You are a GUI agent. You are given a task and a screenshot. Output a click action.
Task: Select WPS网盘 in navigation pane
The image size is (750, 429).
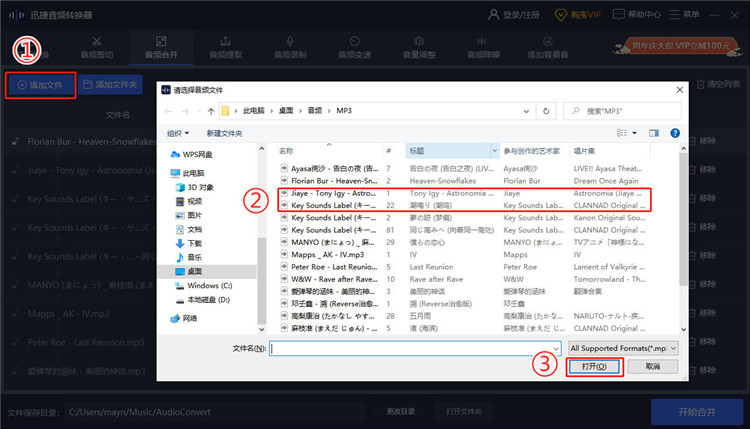coord(192,154)
